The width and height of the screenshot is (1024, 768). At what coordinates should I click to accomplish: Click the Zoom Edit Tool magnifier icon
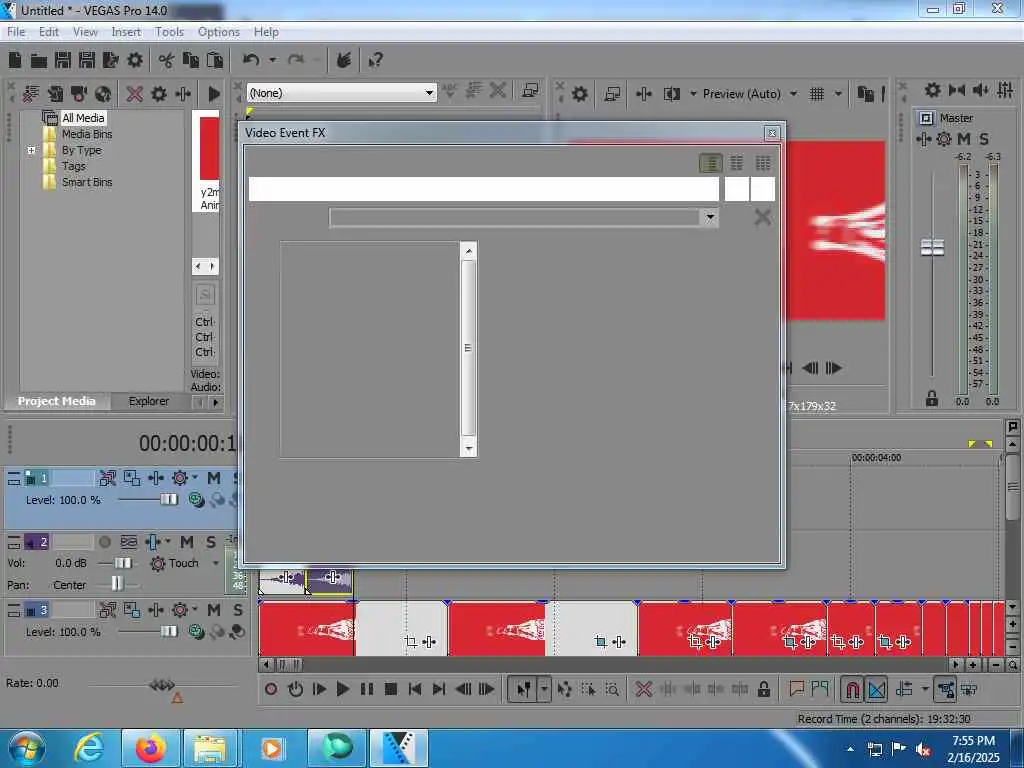[x=612, y=689]
